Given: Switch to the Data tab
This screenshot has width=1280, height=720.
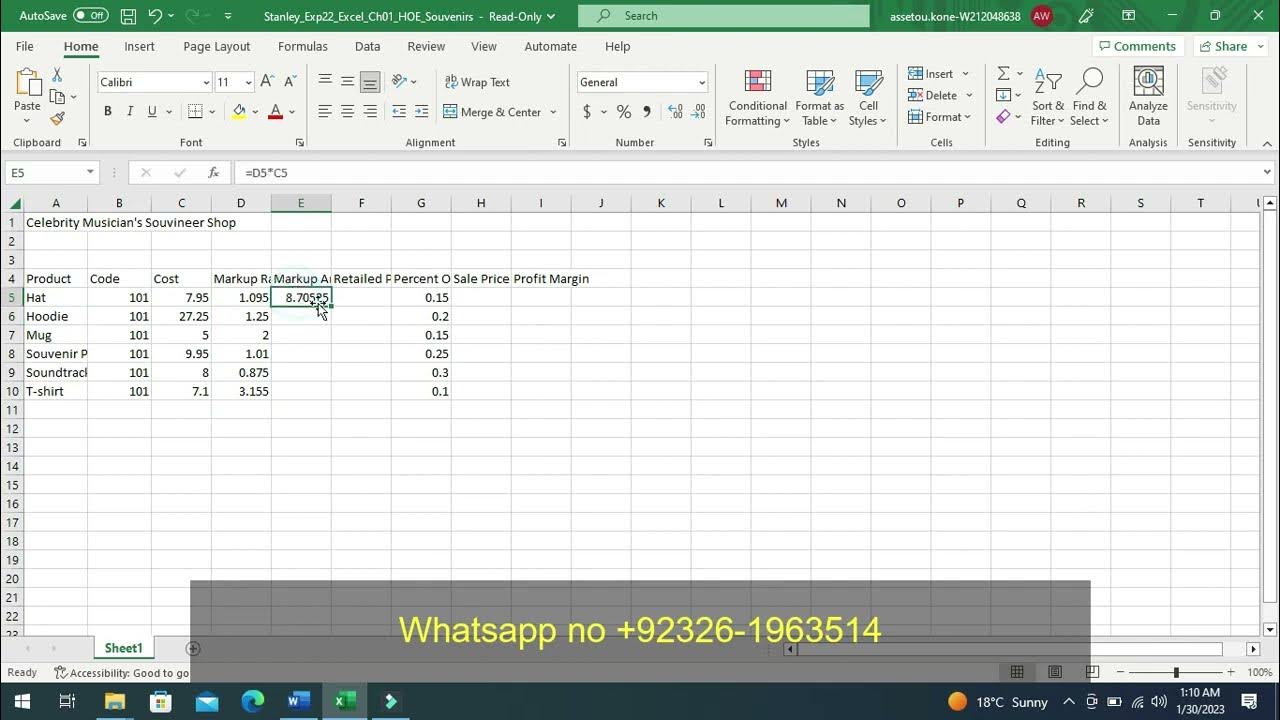Looking at the screenshot, I should pyautogui.click(x=367, y=47).
